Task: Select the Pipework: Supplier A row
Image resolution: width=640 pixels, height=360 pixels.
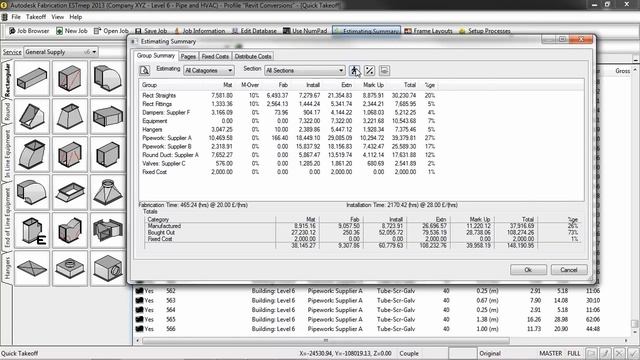Action: pyautogui.click(x=289, y=138)
